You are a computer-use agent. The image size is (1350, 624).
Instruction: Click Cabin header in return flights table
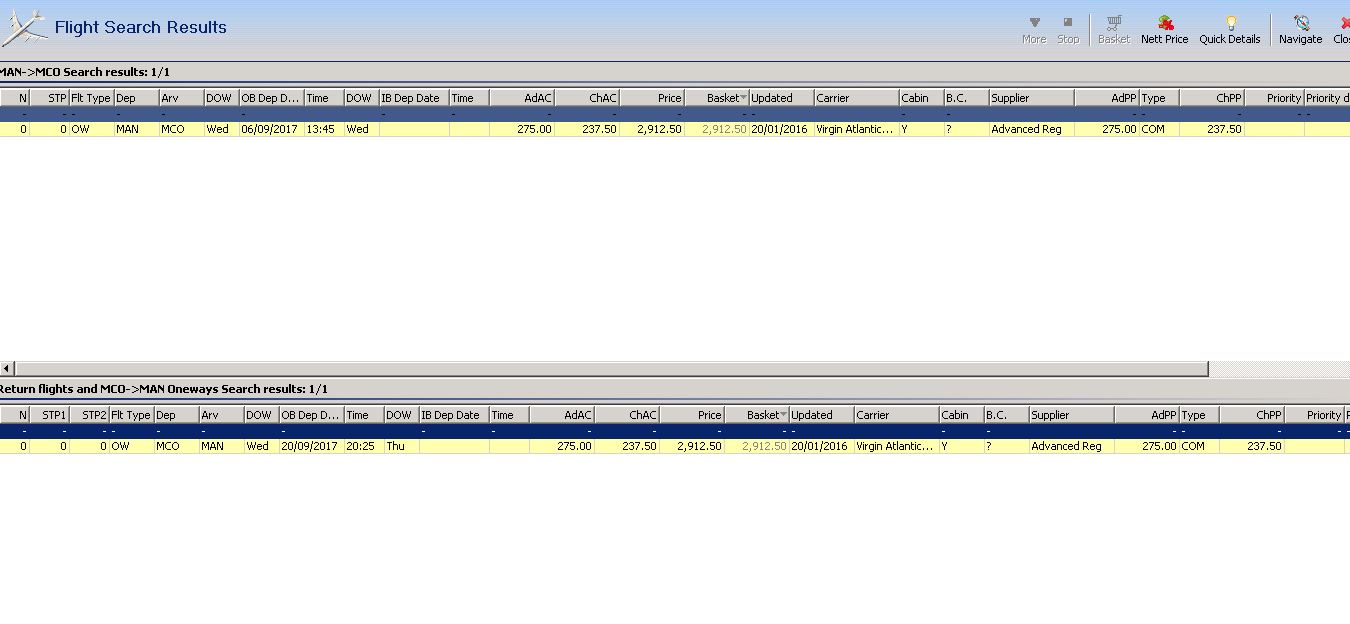pyautogui.click(x=961, y=415)
